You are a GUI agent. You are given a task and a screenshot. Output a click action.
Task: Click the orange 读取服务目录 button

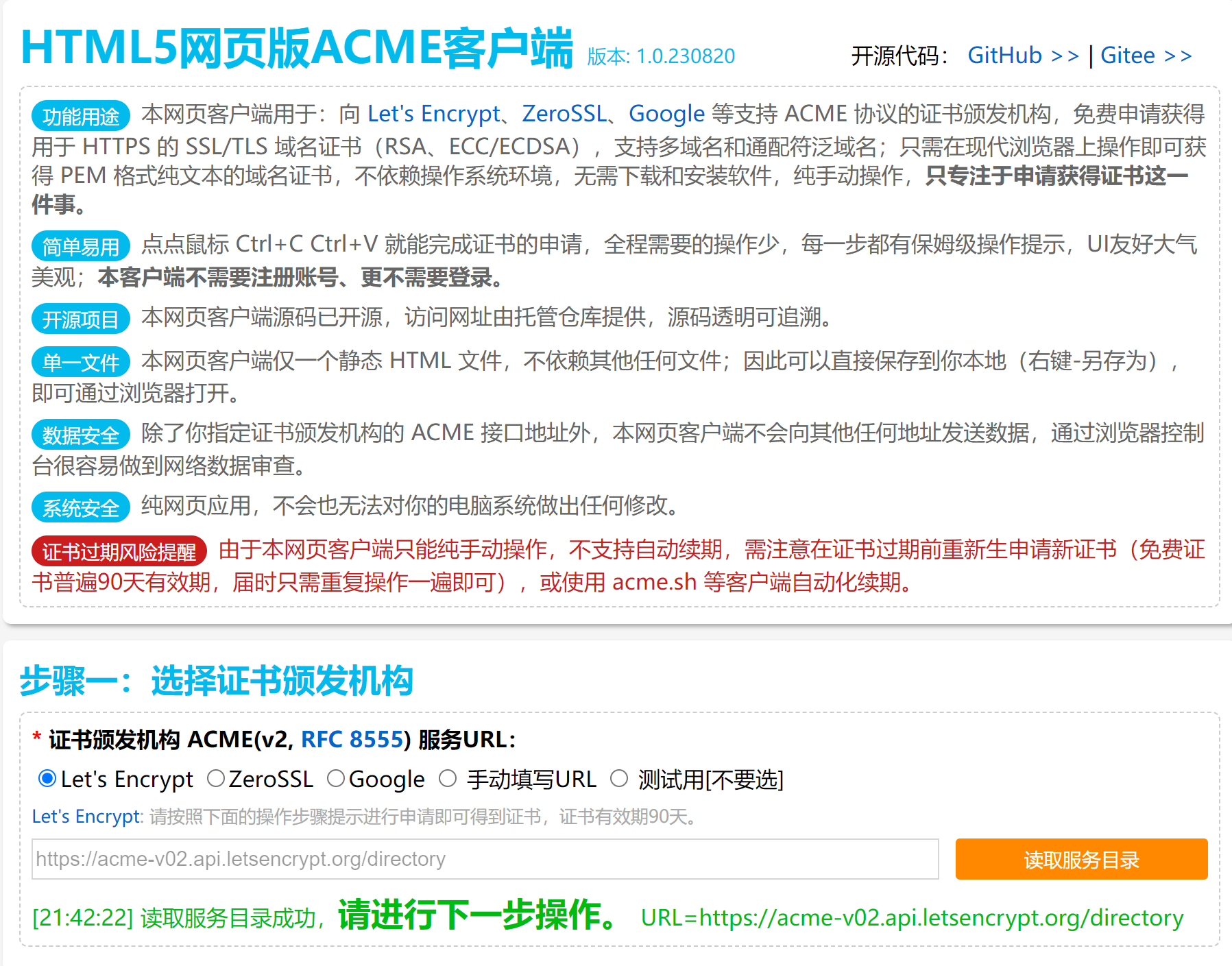tap(1081, 859)
